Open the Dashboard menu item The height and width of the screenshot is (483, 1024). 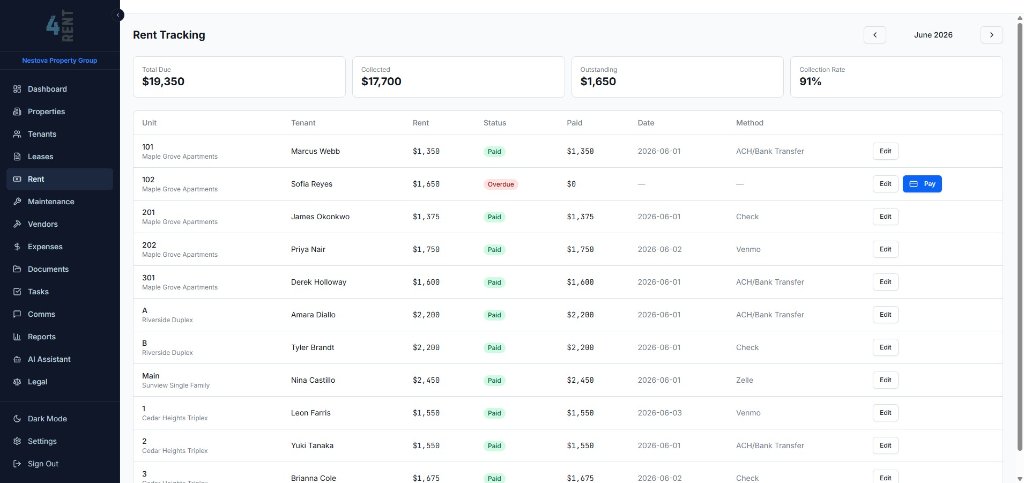point(59,89)
